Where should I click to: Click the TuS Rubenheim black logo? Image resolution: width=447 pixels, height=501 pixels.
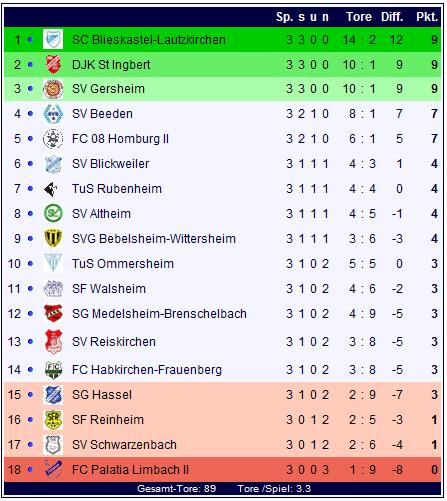tap(51, 189)
